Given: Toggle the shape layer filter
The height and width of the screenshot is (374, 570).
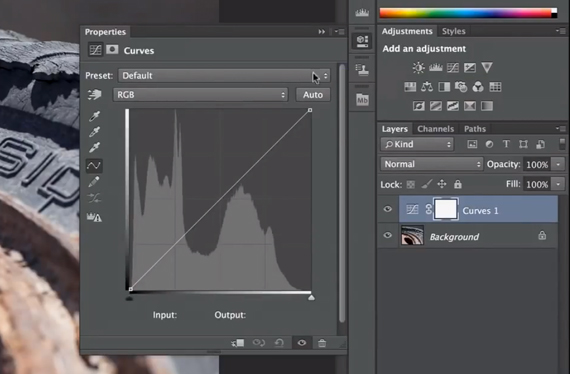Looking at the screenshot, I should pyautogui.click(x=523, y=144).
